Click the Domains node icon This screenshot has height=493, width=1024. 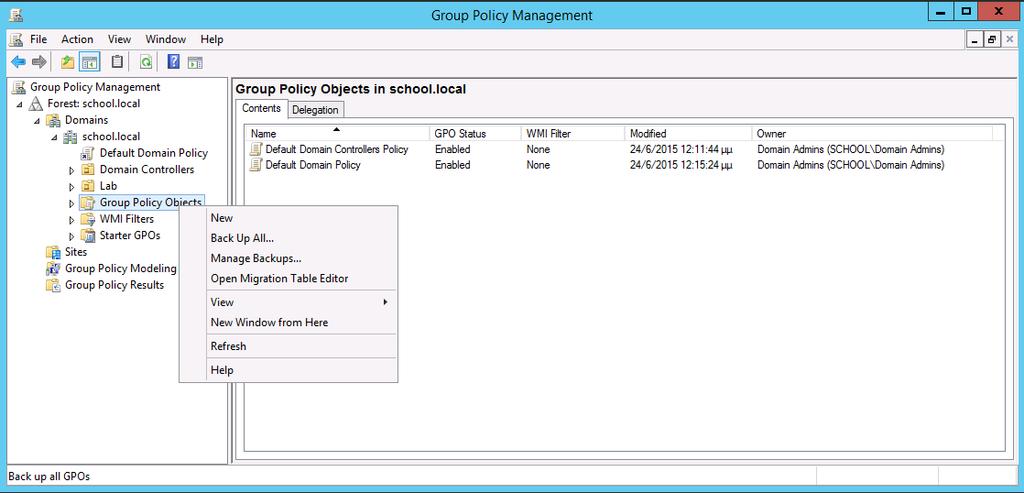pos(54,120)
